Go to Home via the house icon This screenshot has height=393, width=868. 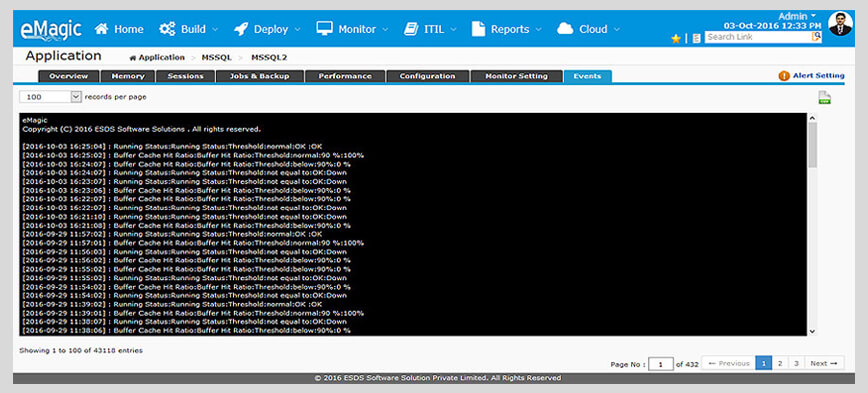(x=101, y=29)
